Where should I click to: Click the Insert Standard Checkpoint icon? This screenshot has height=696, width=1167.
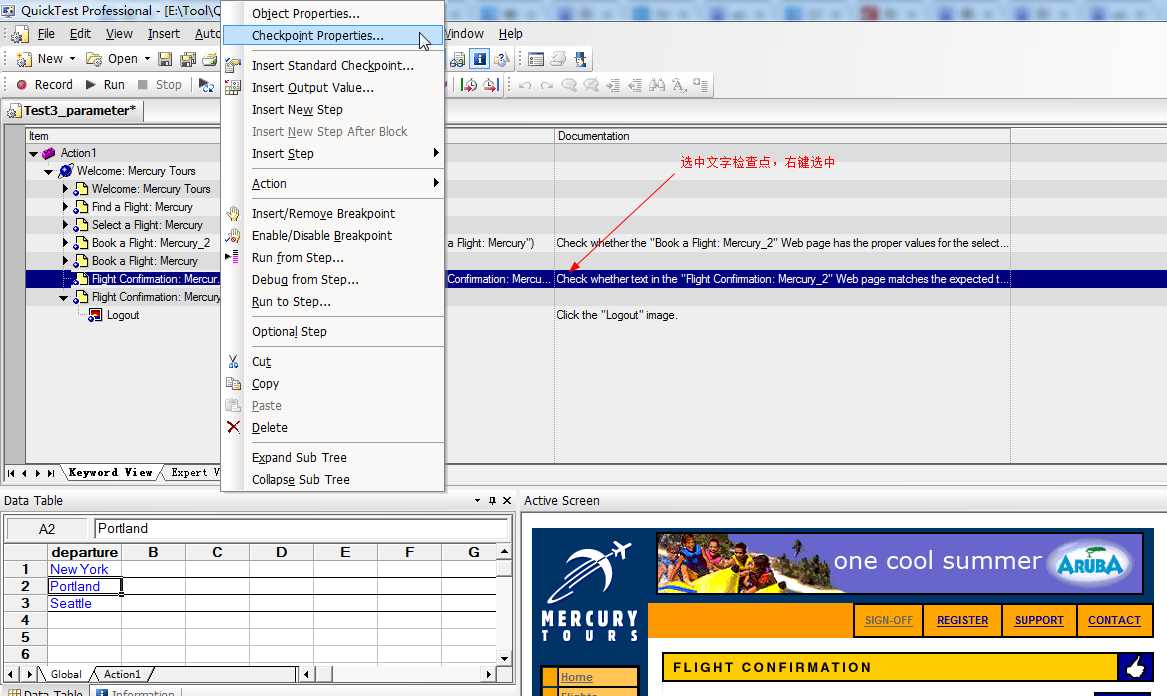(x=233, y=66)
